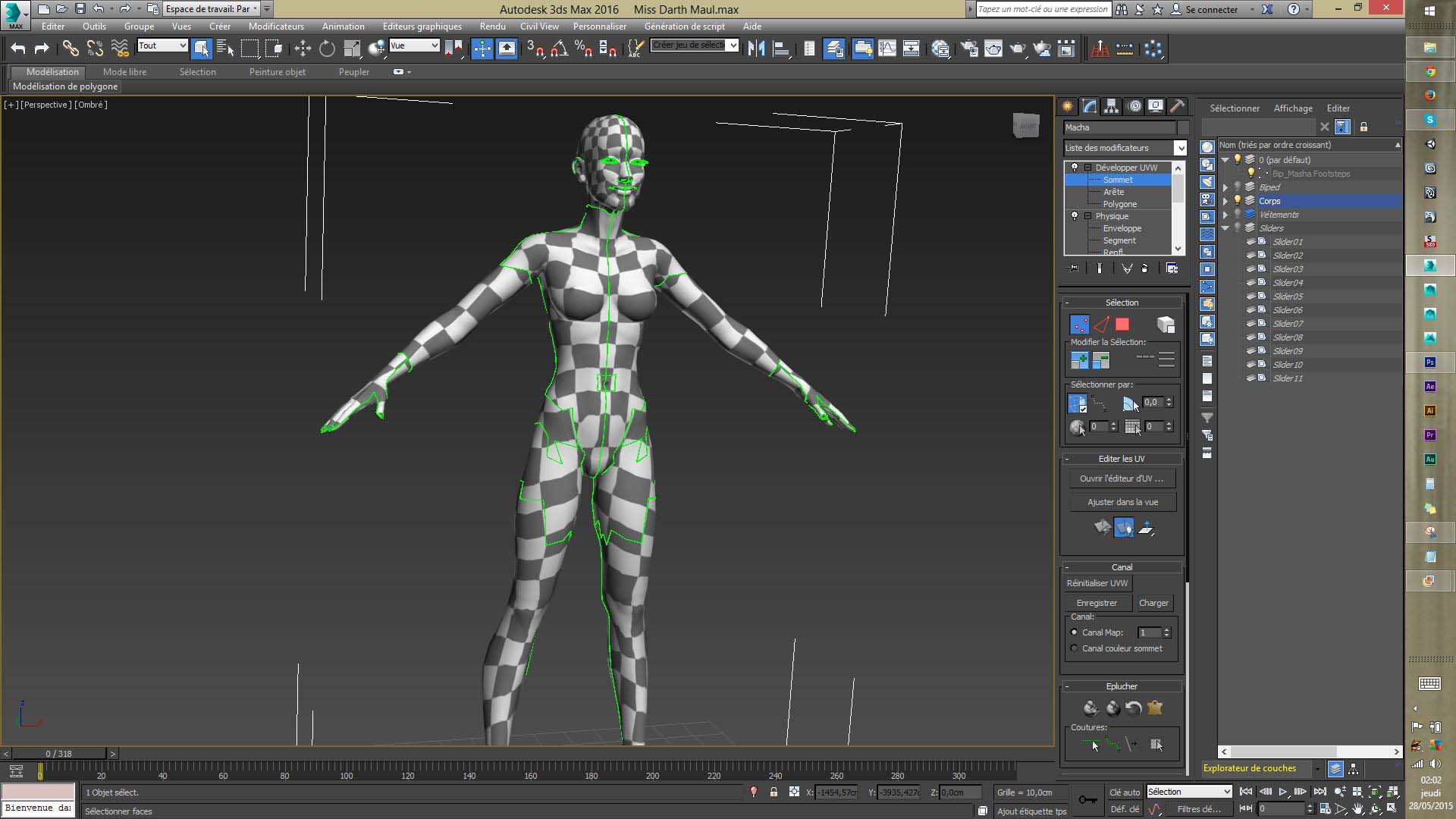Toggle the Développer UVW modifier lightbulb
This screenshot has height=819, width=1456.
(1075, 168)
